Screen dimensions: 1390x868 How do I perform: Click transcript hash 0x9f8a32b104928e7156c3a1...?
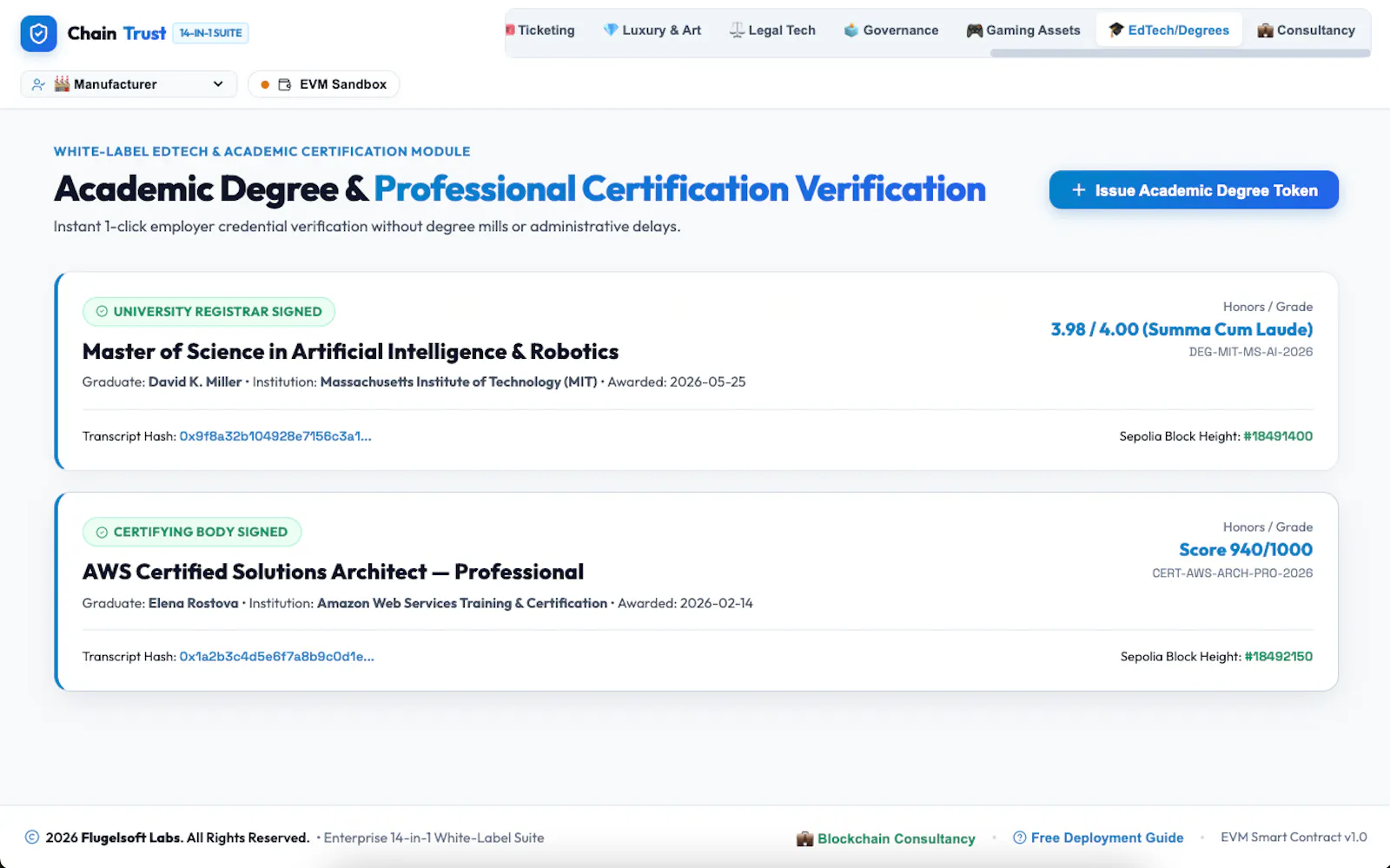pos(275,436)
